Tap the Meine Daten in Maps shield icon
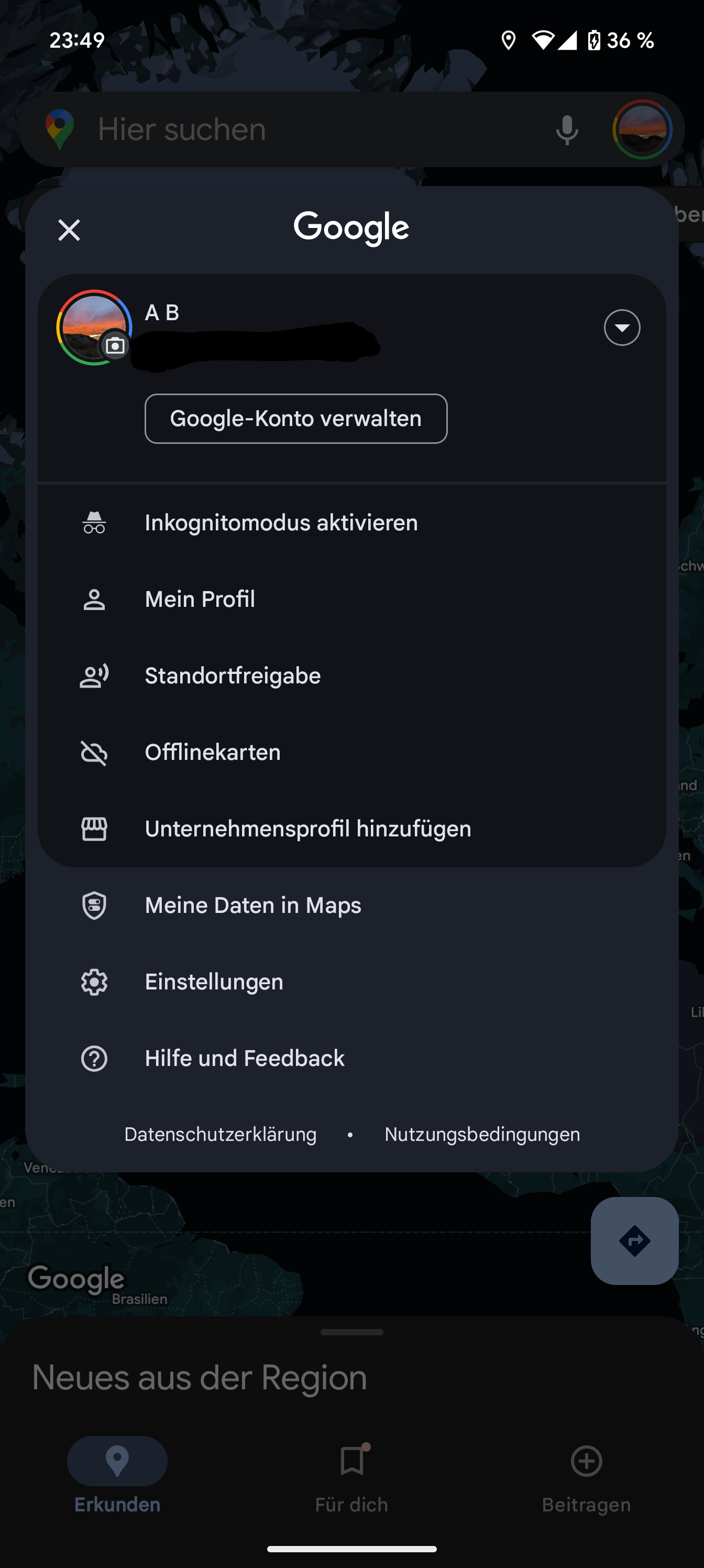 (94, 905)
